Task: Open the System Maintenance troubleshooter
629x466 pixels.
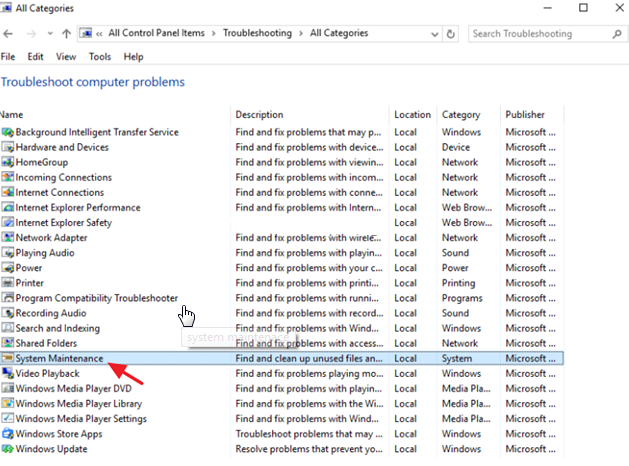Action: pos(59,359)
